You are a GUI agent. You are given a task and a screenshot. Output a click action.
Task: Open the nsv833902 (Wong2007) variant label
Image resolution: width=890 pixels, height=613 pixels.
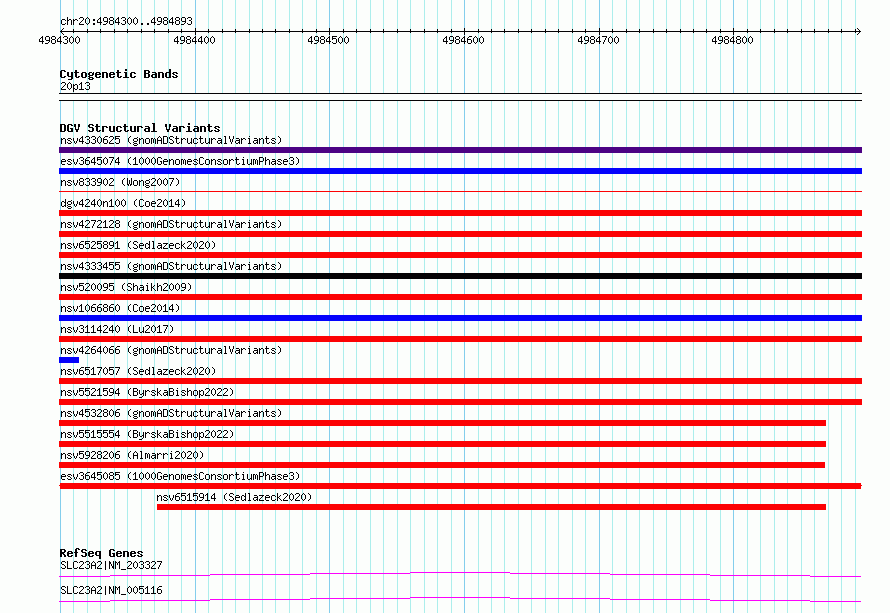point(120,182)
